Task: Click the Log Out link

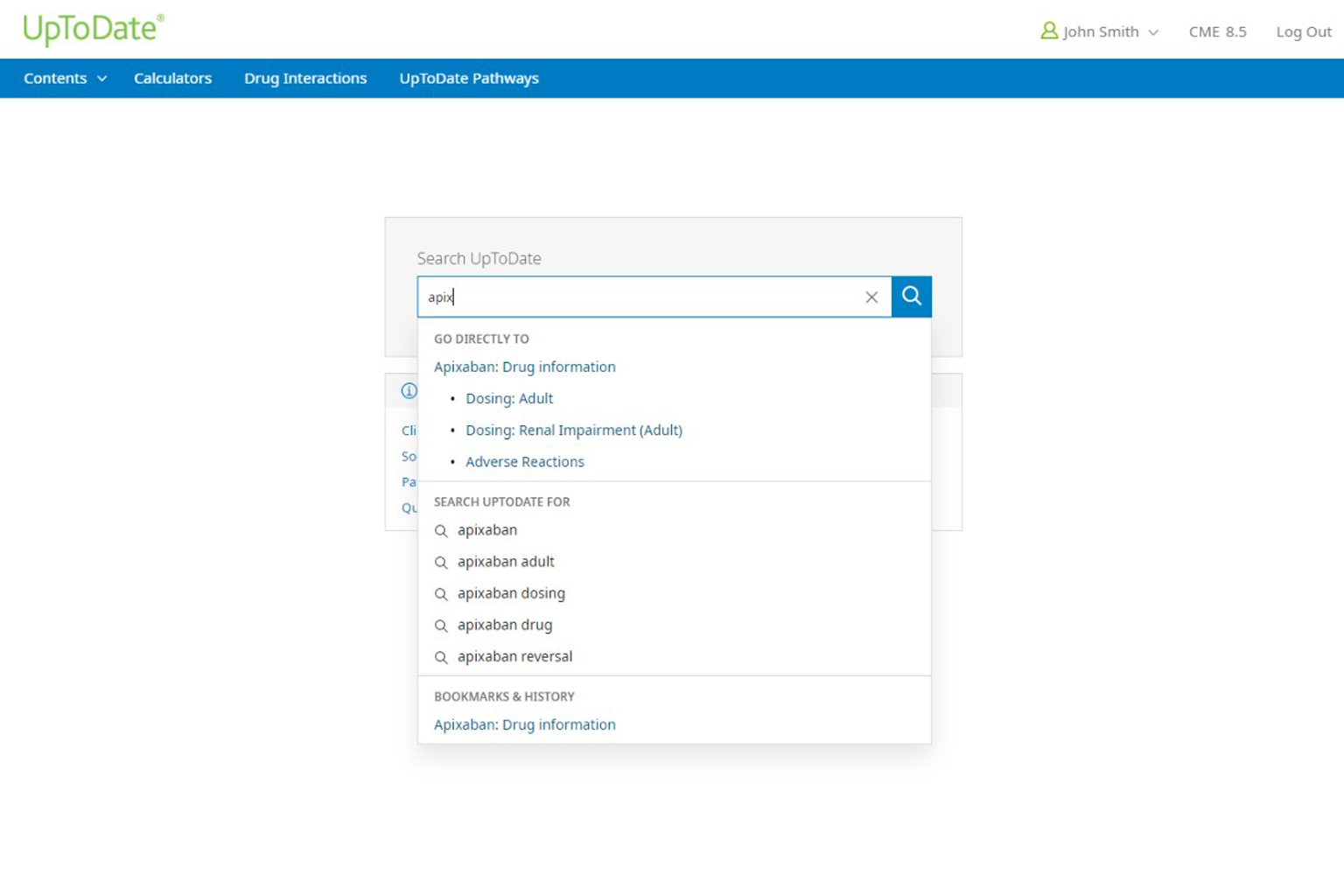Action: tap(1303, 32)
